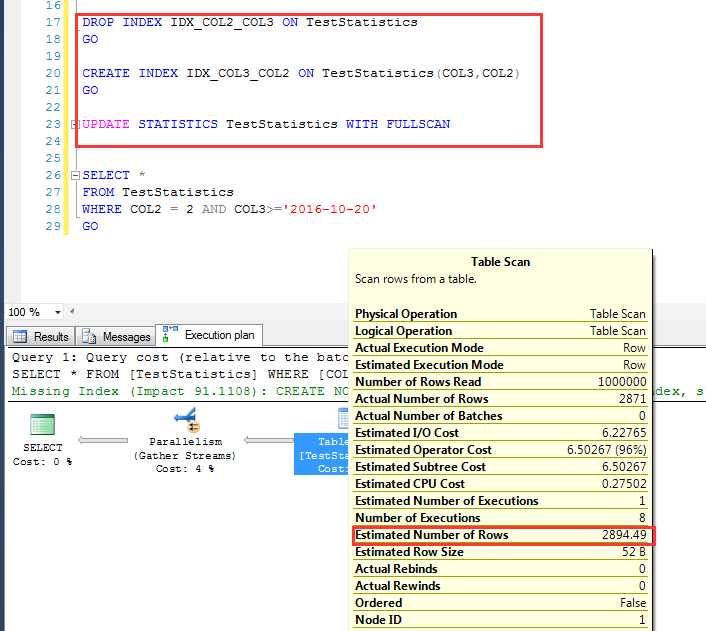706x631 pixels.
Task: Click the WHERE COL2 = 2 clause line
Action: pyautogui.click(x=229, y=209)
